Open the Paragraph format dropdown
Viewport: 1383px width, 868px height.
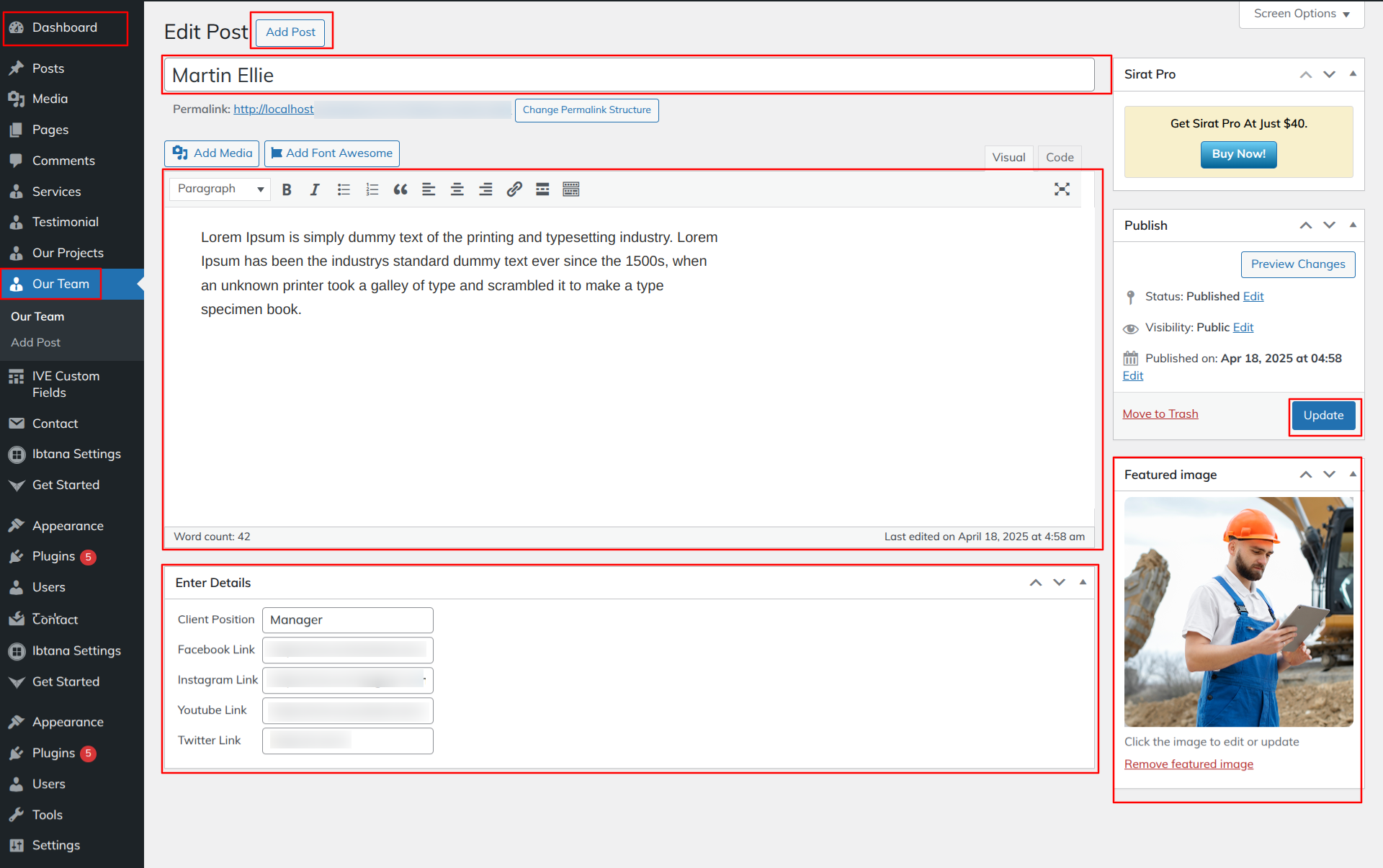tap(220, 189)
